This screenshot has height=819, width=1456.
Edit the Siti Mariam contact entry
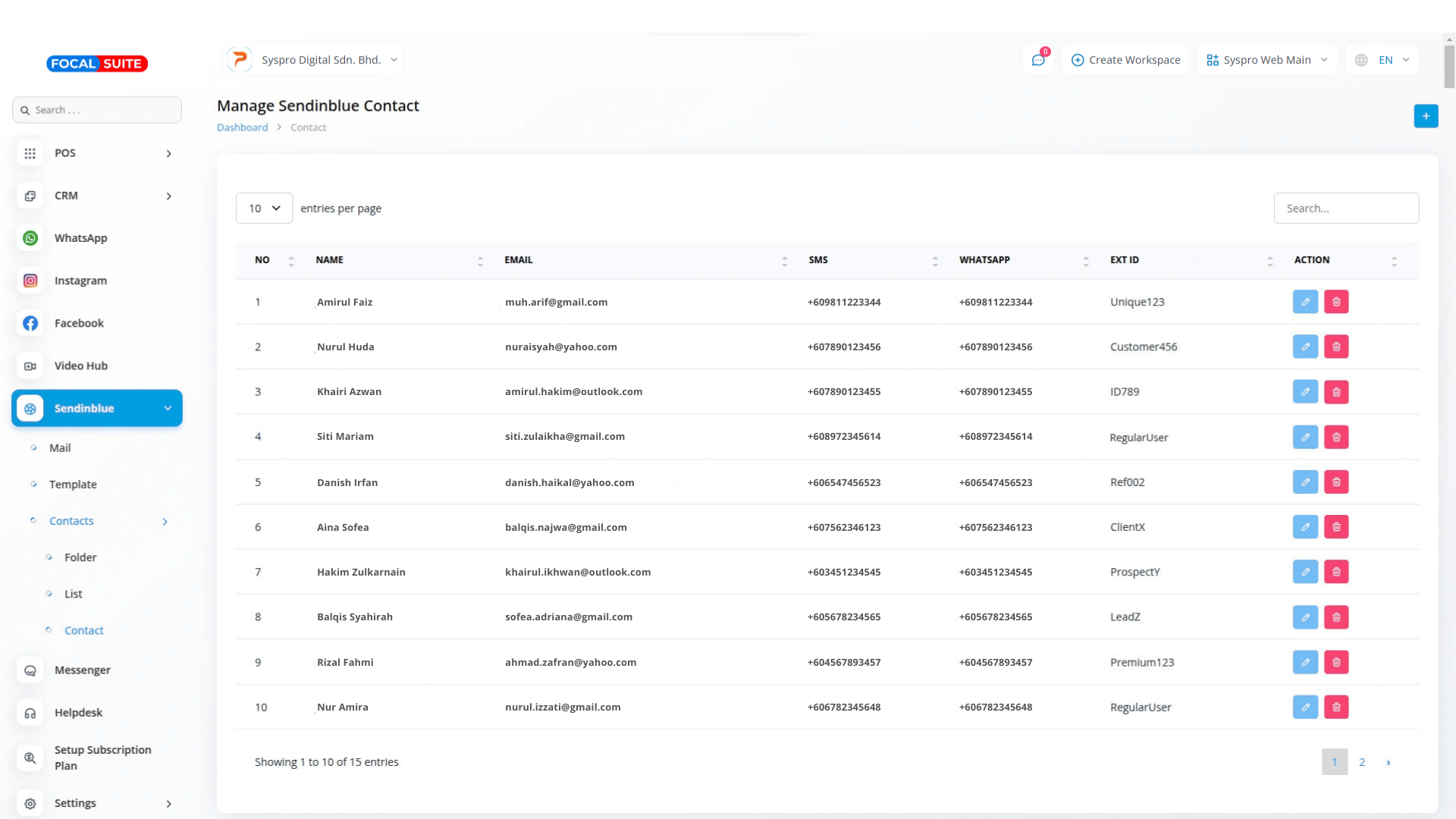[1305, 437]
